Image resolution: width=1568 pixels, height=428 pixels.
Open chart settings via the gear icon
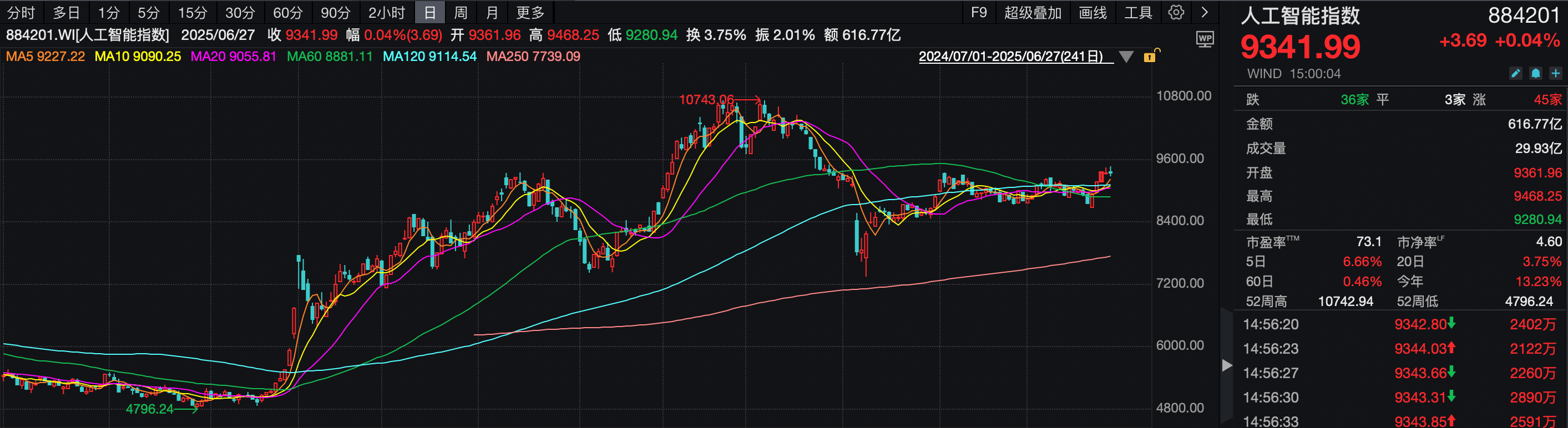[1176, 12]
